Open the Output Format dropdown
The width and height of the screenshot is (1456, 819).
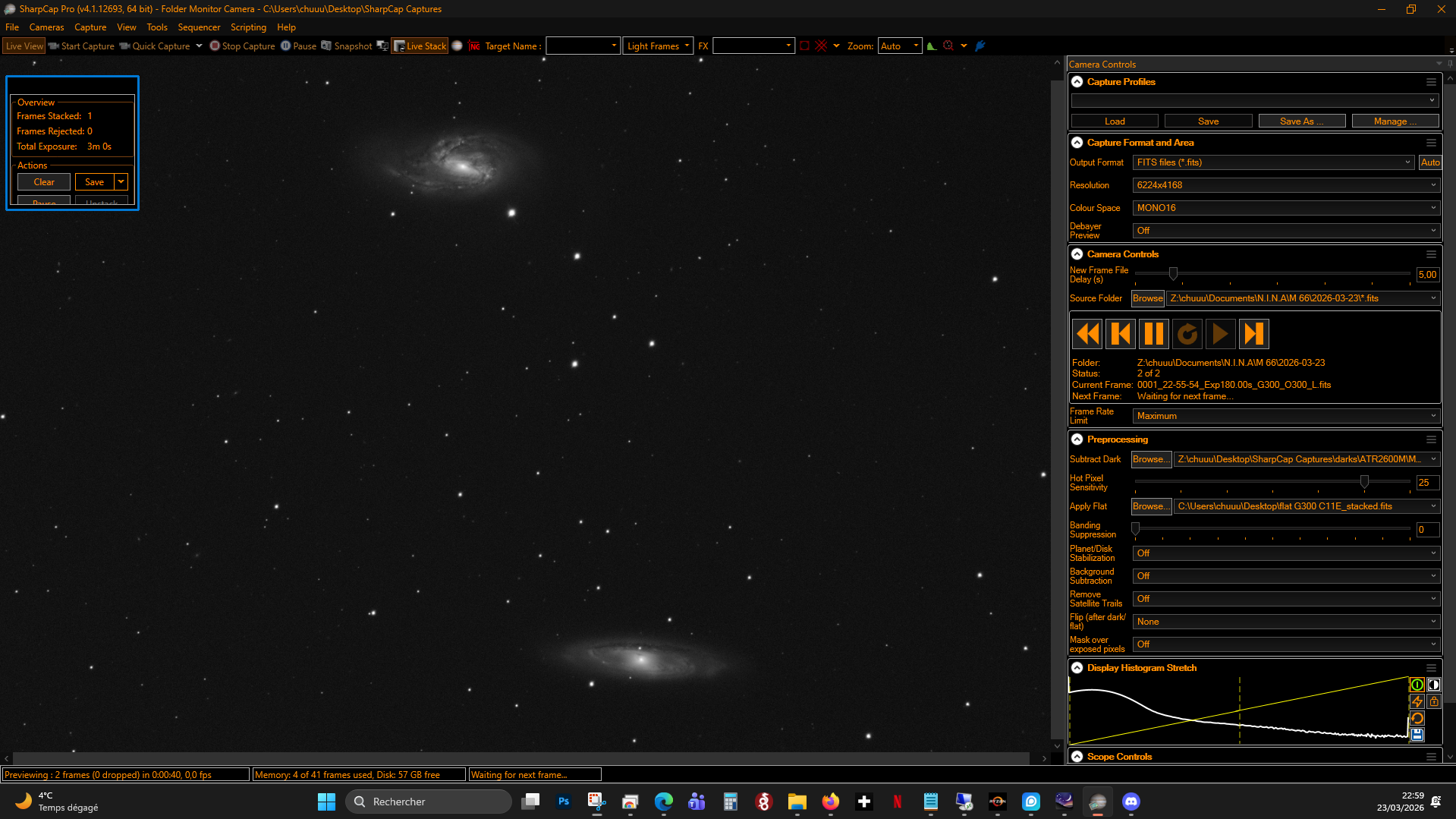(1273, 162)
